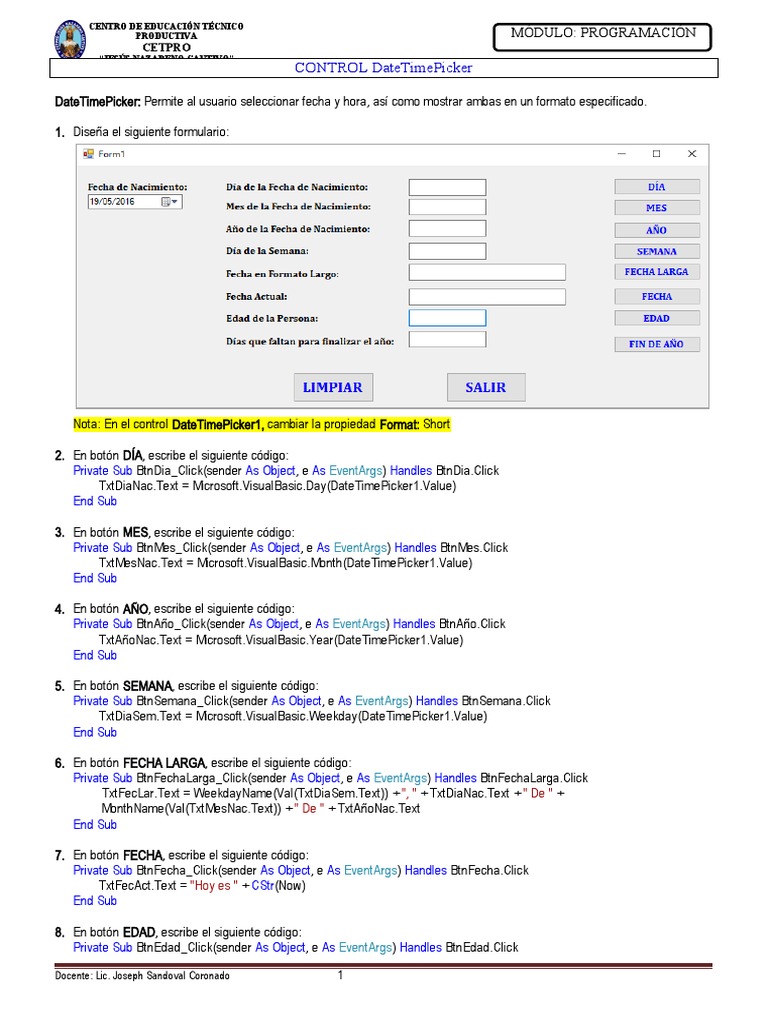Click the SEMANA button
Image resolution: width=768 pixels, height=1024 pixels.
(x=656, y=251)
